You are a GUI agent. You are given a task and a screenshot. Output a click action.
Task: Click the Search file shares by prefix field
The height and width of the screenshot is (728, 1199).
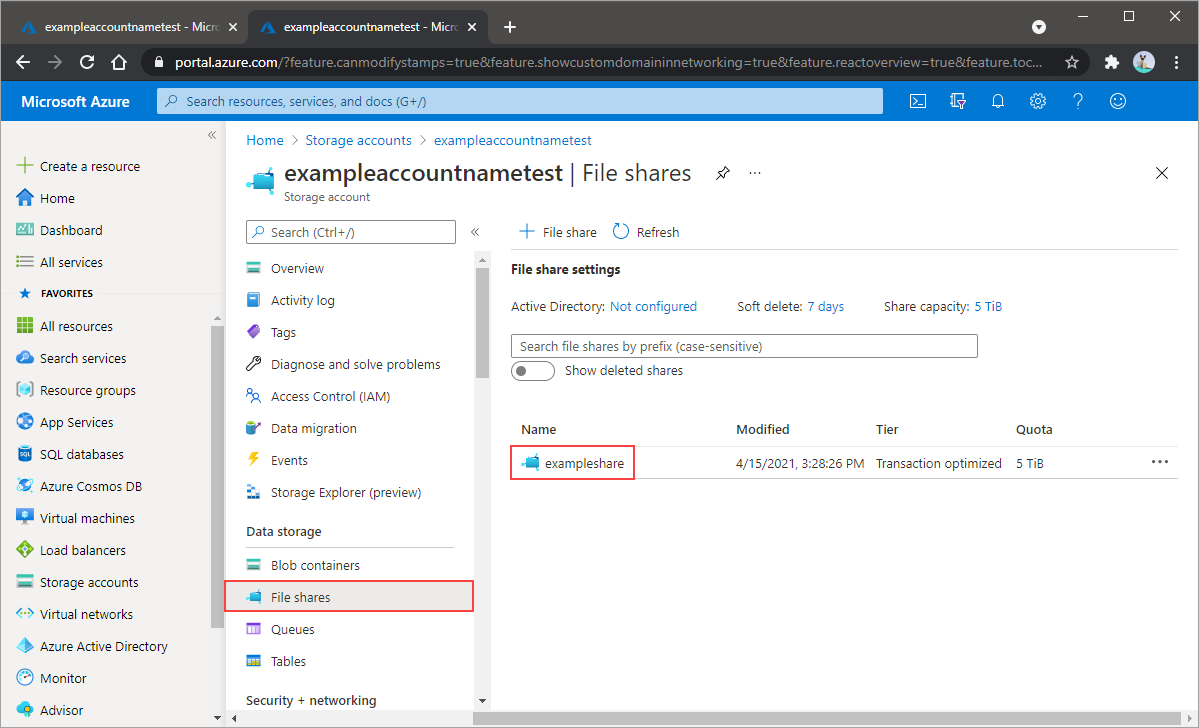pyautogui.click(x=744, y=346)
